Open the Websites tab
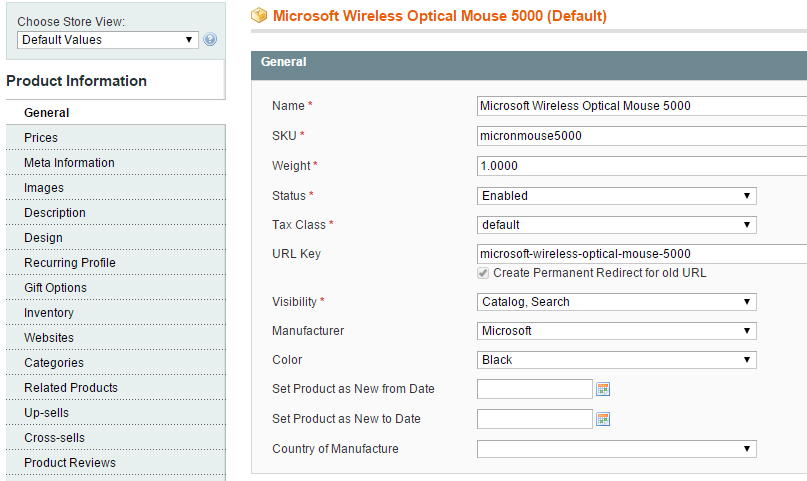Viewport: 807px width, 481px height. [x=116, y=337]
